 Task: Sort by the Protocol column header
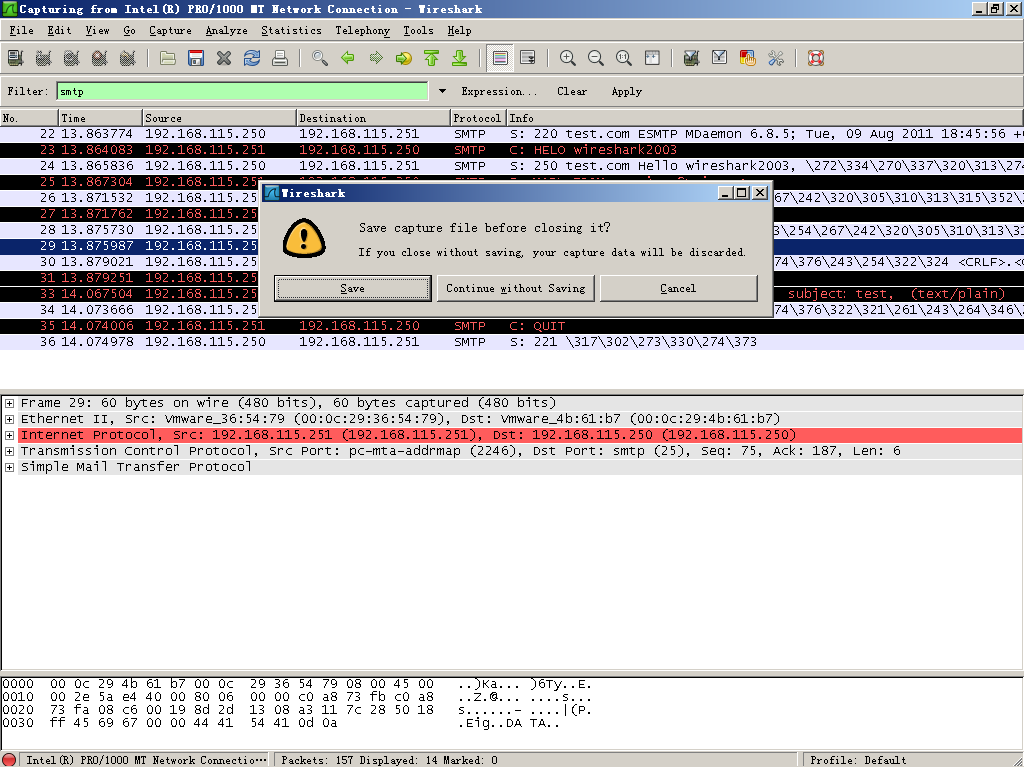(x=479, y=118)
